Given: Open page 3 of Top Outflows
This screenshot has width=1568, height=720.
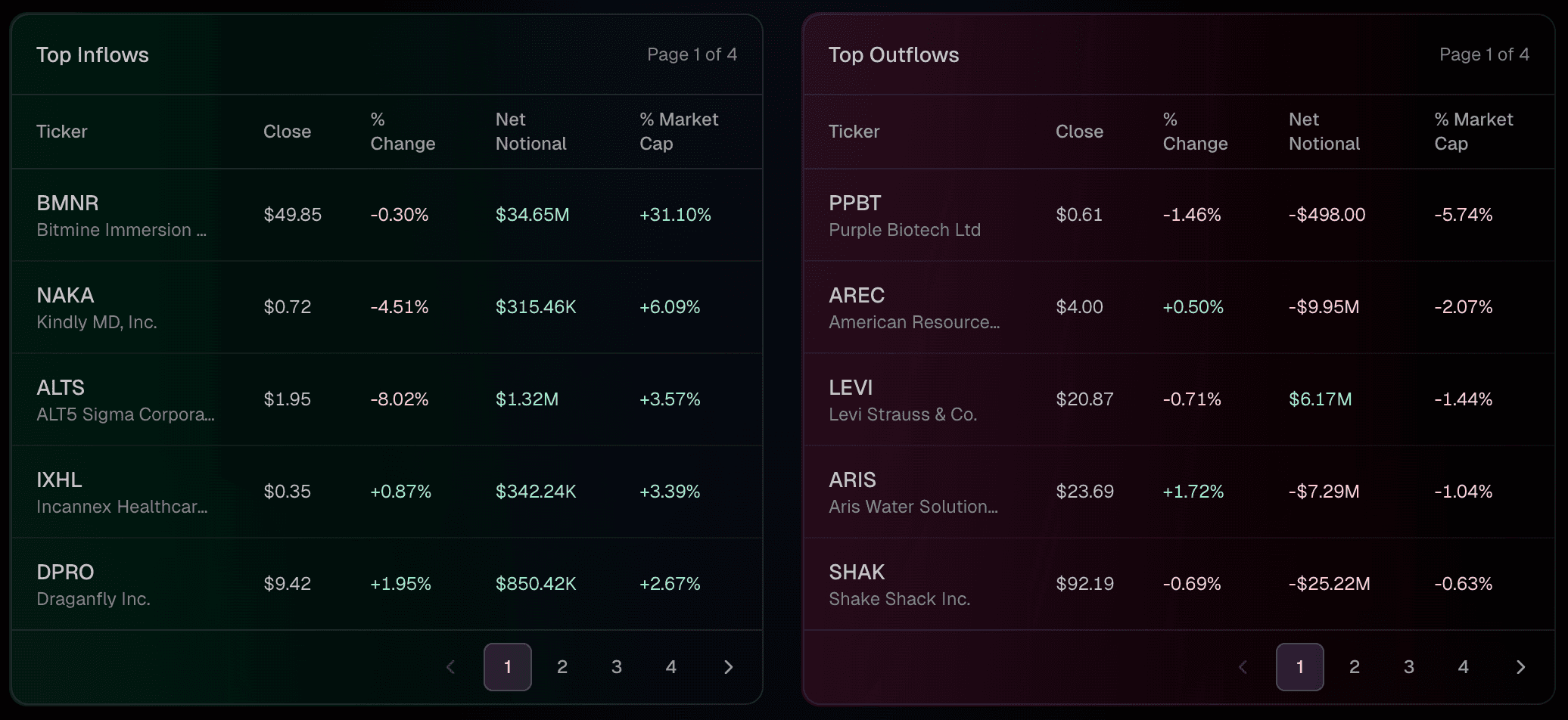Looking at the screenshot, I should [x=1409, y=667].
